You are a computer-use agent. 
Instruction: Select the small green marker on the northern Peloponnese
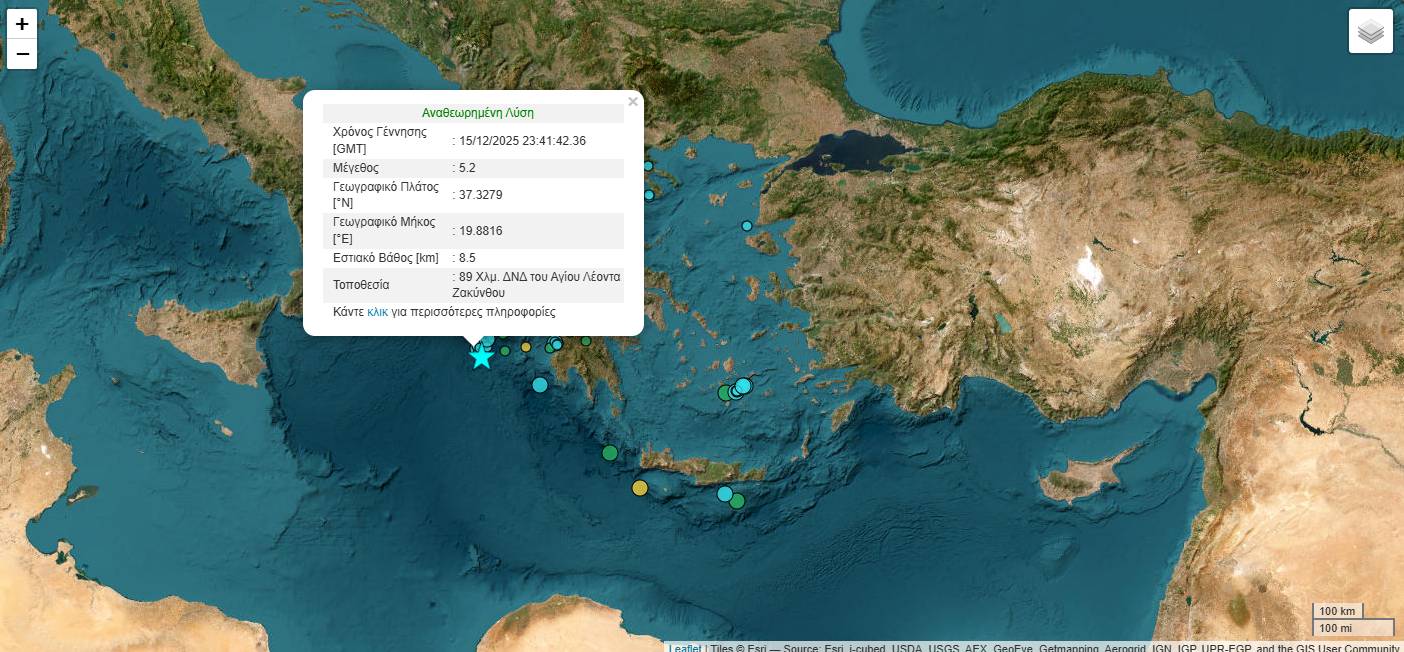click(x=586, y=341)
